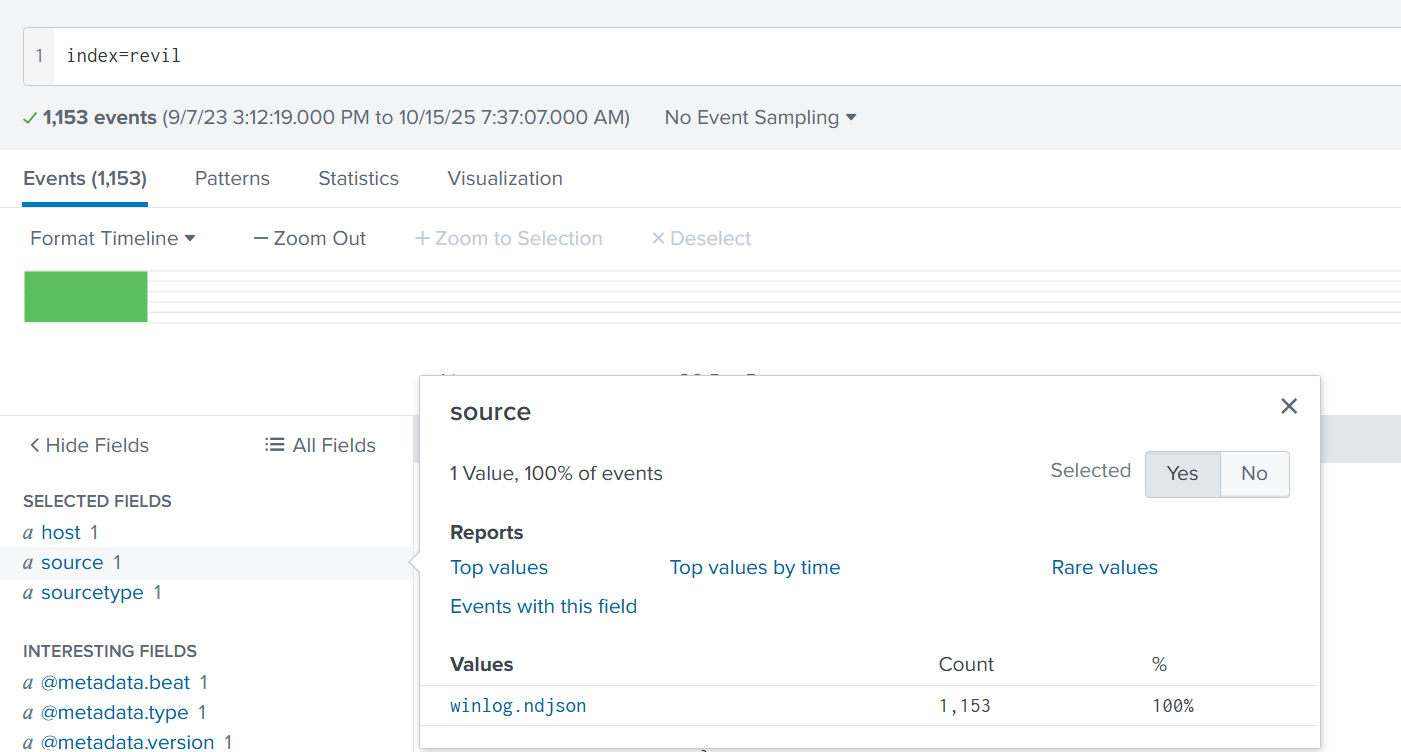1401x752 pixels.
Task: Open the Top values report
Action: point(499,567)
